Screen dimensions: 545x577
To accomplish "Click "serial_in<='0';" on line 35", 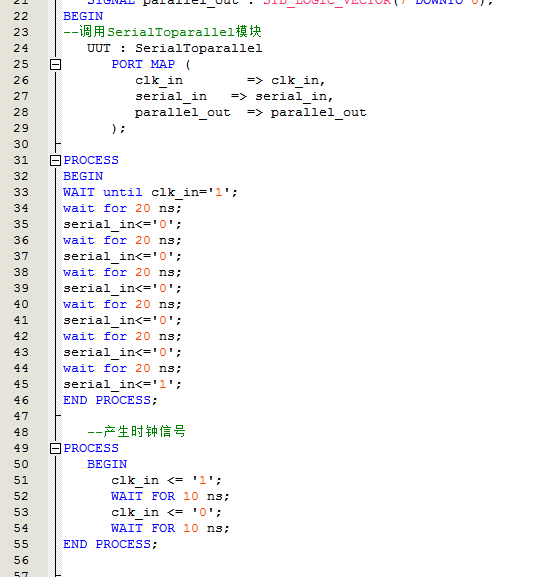I will click(123, 224).
